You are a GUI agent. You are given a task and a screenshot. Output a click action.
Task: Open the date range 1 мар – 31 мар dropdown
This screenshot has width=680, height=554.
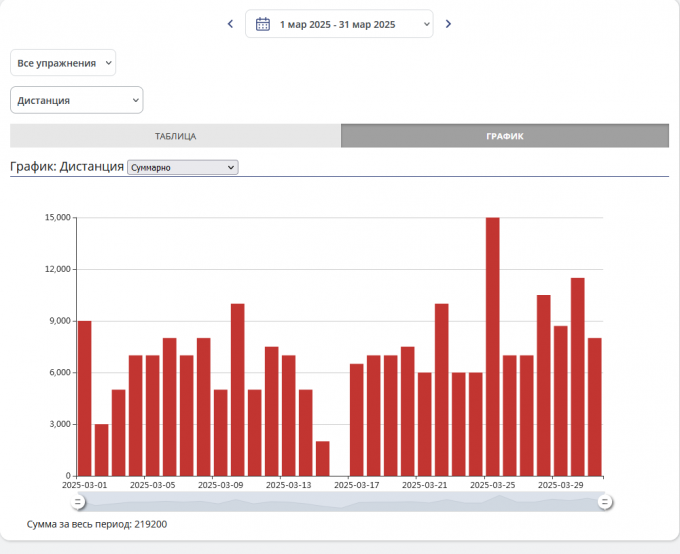pos(339,24)
